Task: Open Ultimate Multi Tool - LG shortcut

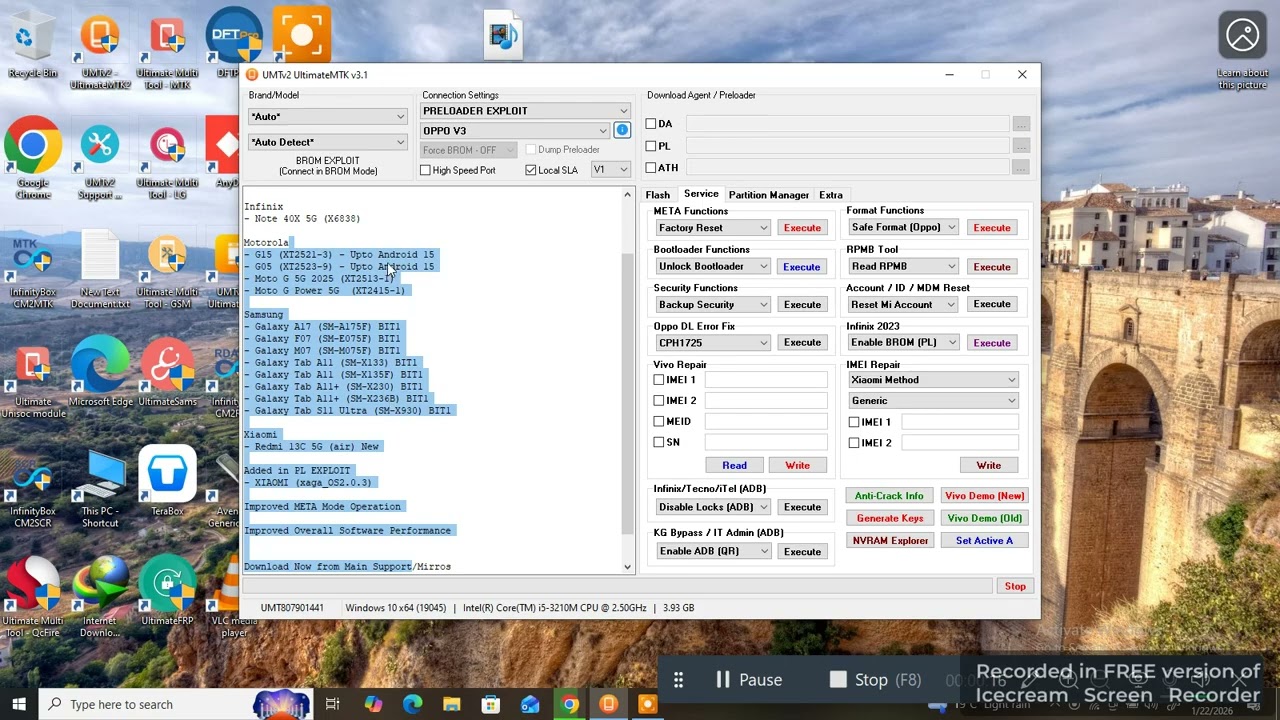Action: (x=167, y=160)
